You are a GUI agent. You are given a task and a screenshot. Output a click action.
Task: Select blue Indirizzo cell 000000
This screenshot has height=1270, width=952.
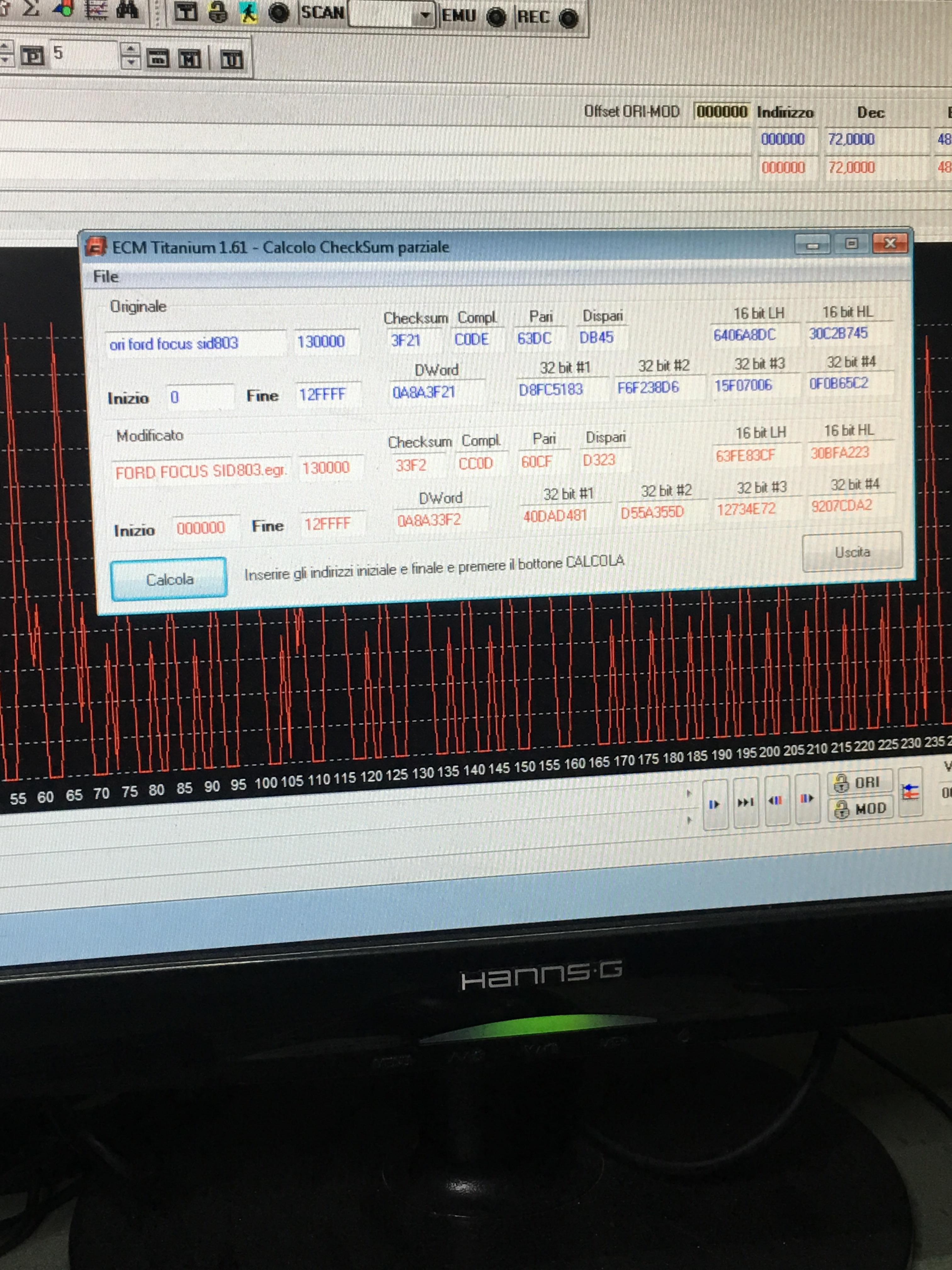[x=783, y=140]
